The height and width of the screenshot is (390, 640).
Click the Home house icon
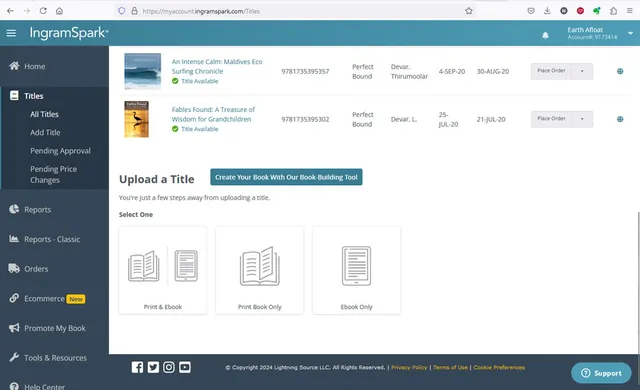(14, 66)
